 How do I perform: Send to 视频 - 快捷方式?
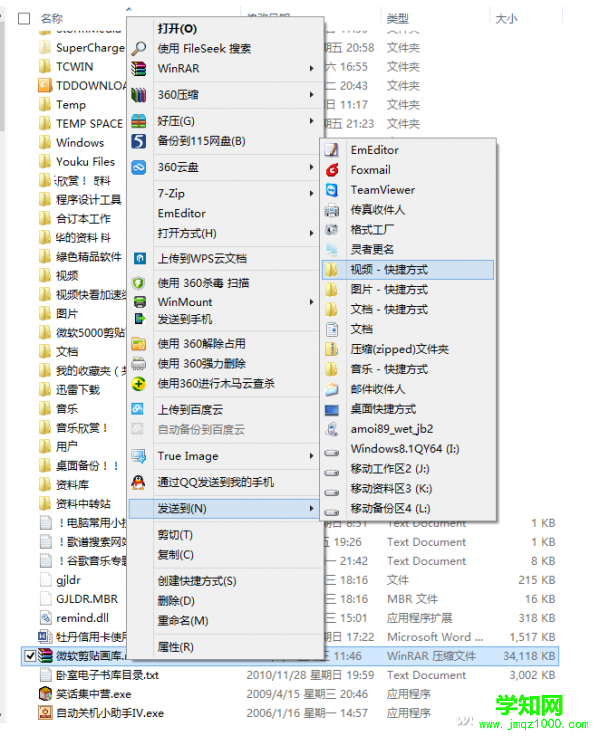click(x=408, y=270)
